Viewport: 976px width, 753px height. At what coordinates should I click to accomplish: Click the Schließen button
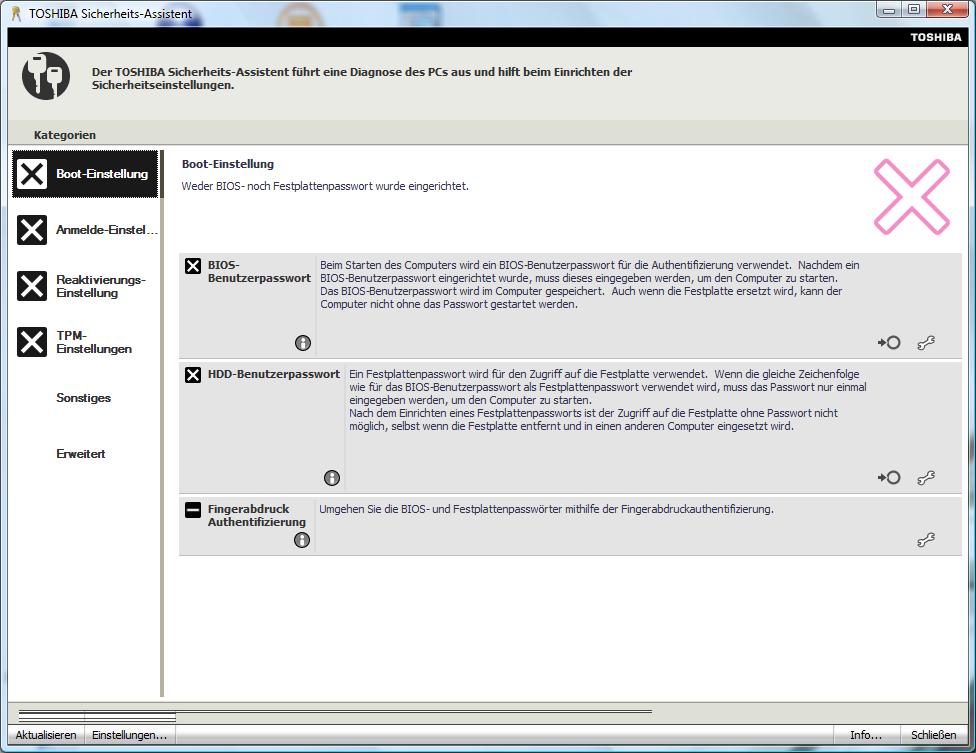tap(934, 735)
